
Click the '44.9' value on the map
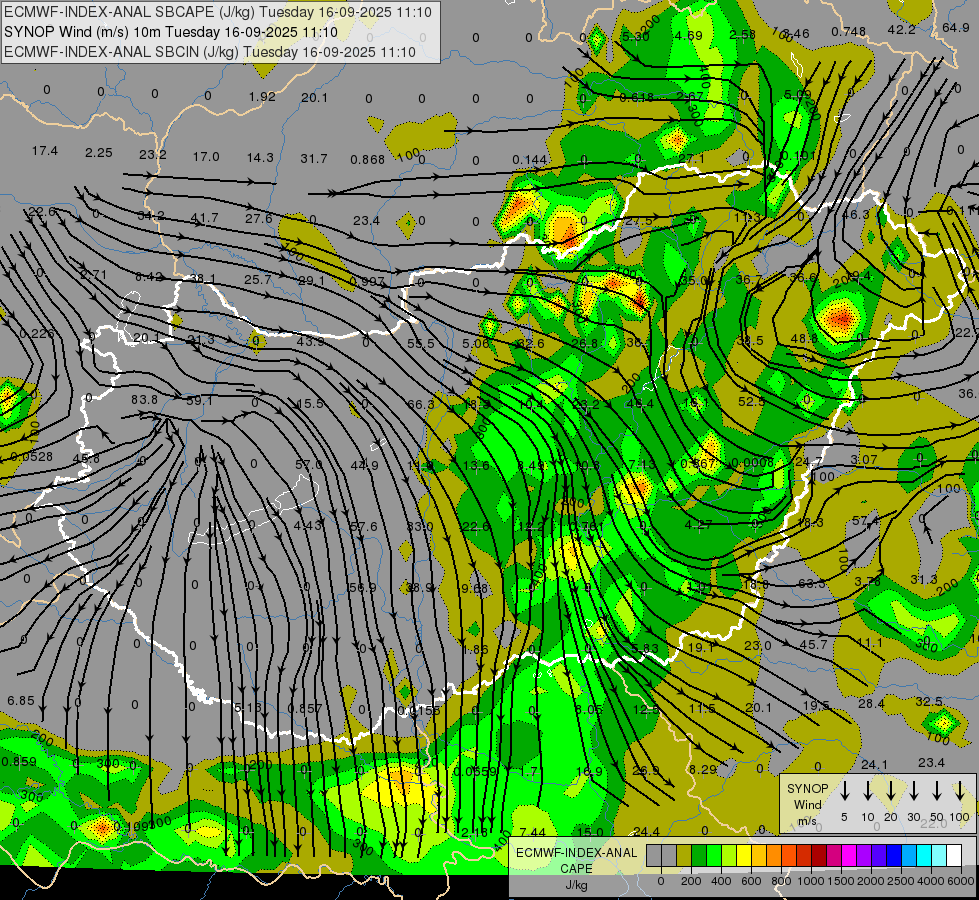pos(365,465)
